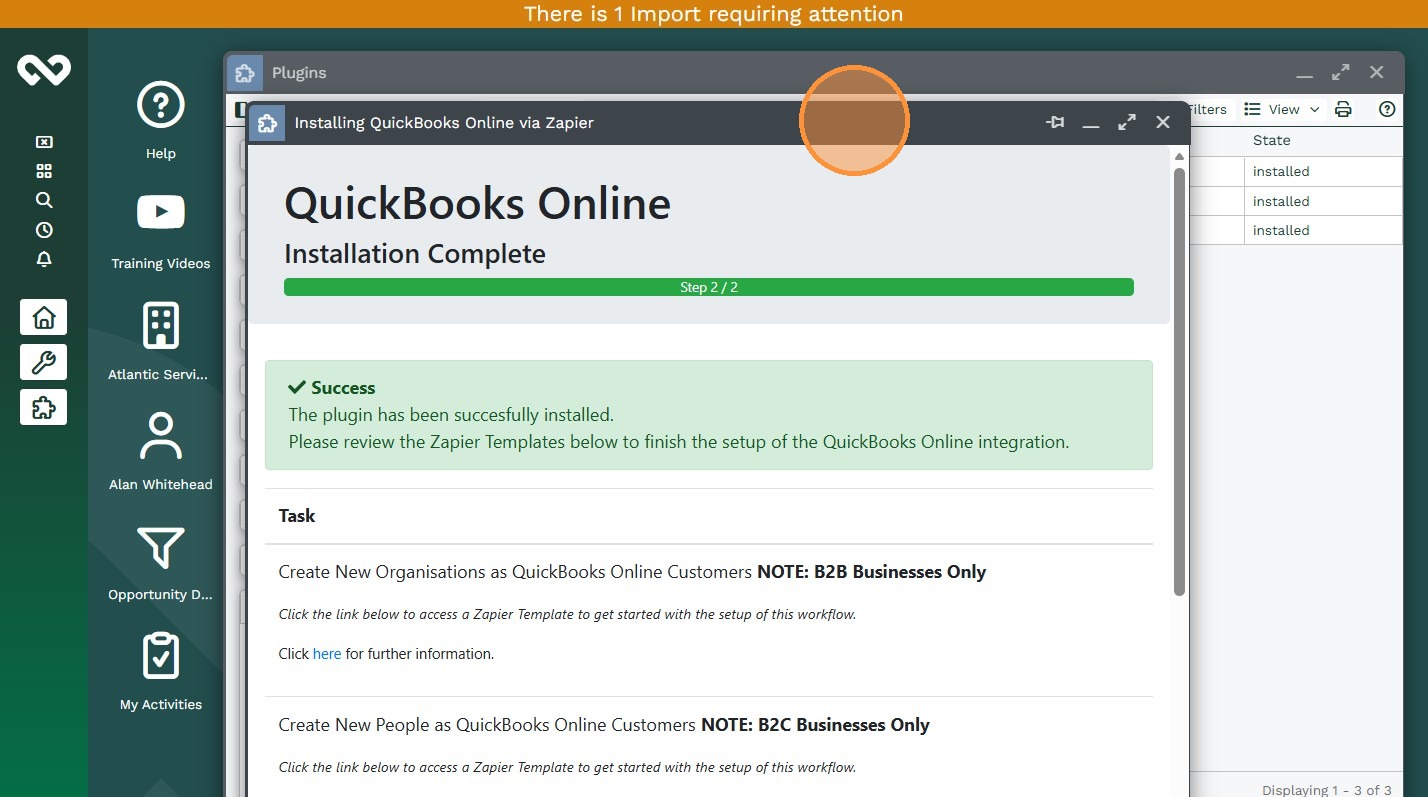Click the 'Displaying 1 - 3 of 3' status text
The height and width of the screenshot is (797, 1428).
pyautogui.click(x=1327, y=790)
